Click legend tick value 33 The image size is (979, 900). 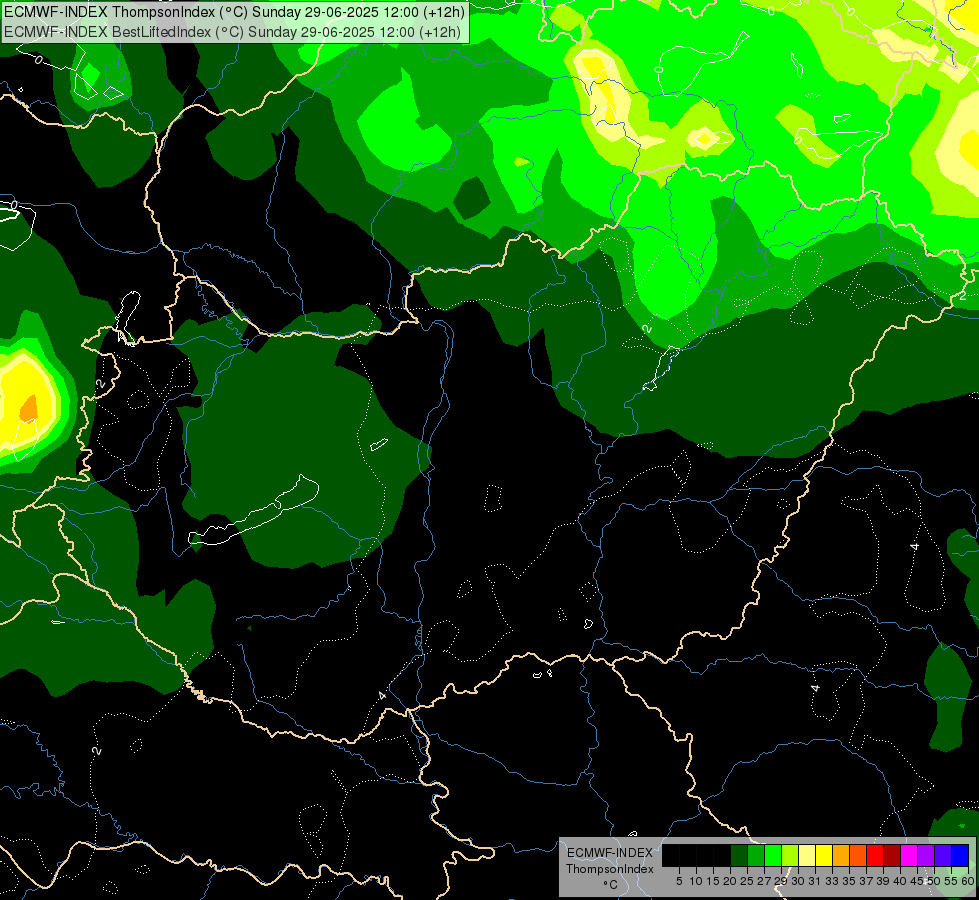(x=832, y=881)
